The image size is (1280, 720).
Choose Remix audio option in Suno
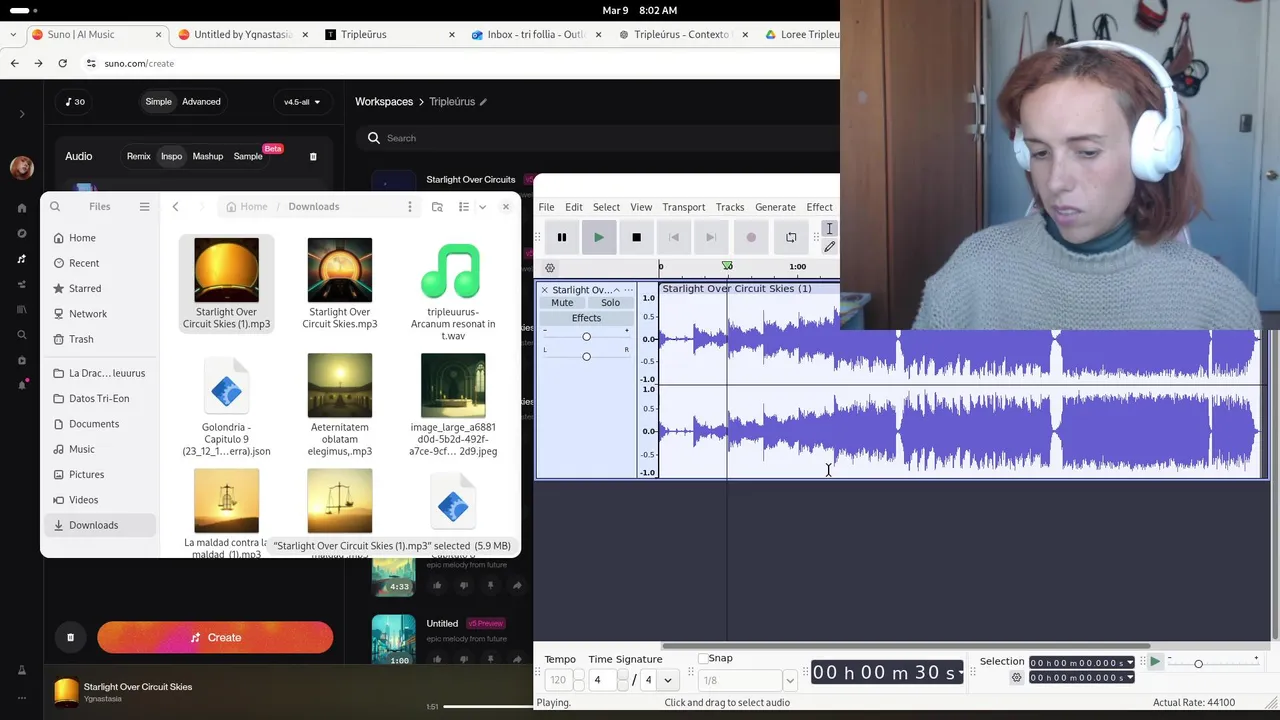(x=138, y=156)
